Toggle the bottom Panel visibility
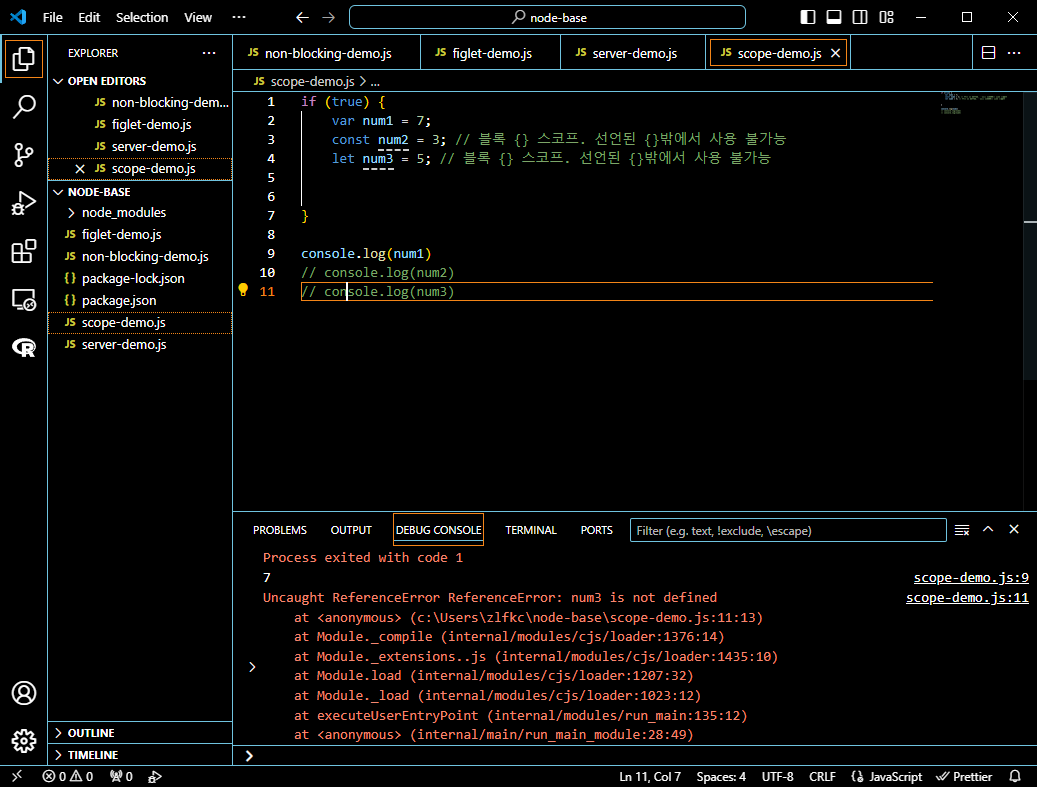Viewport: 1037px width, 787px height. pyautogui.click(x=834, y=17)
